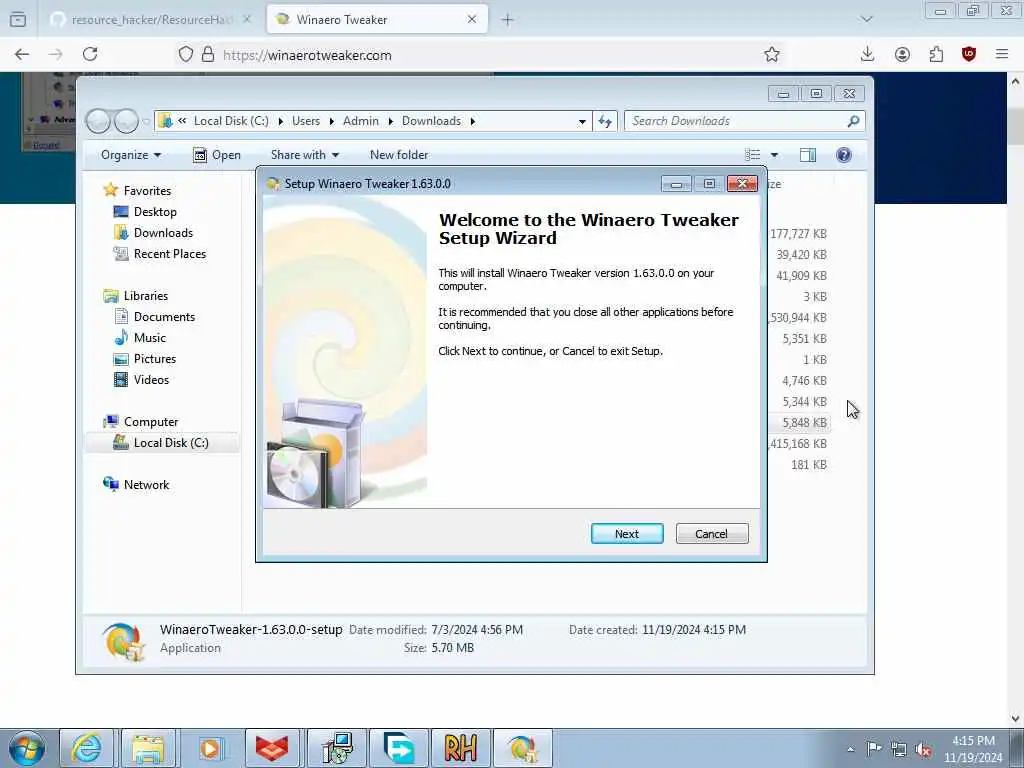
Task: Refresh the Explorer address bar location
Action: click(x=605, y=121)
